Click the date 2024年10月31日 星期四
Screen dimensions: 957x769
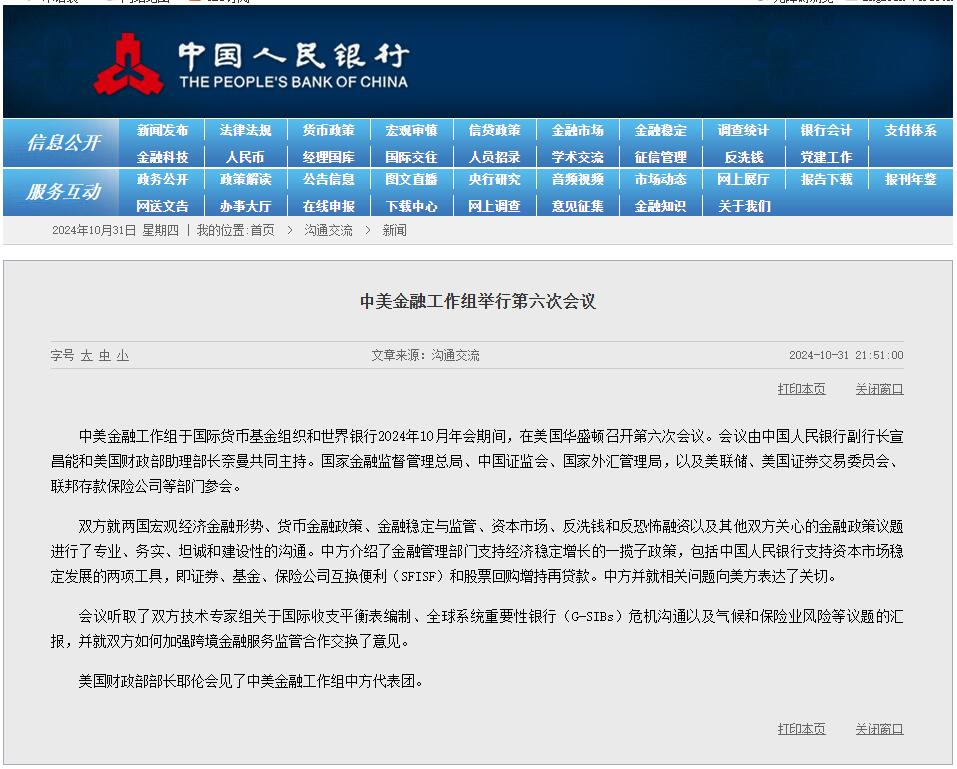[x=115, y=231]
